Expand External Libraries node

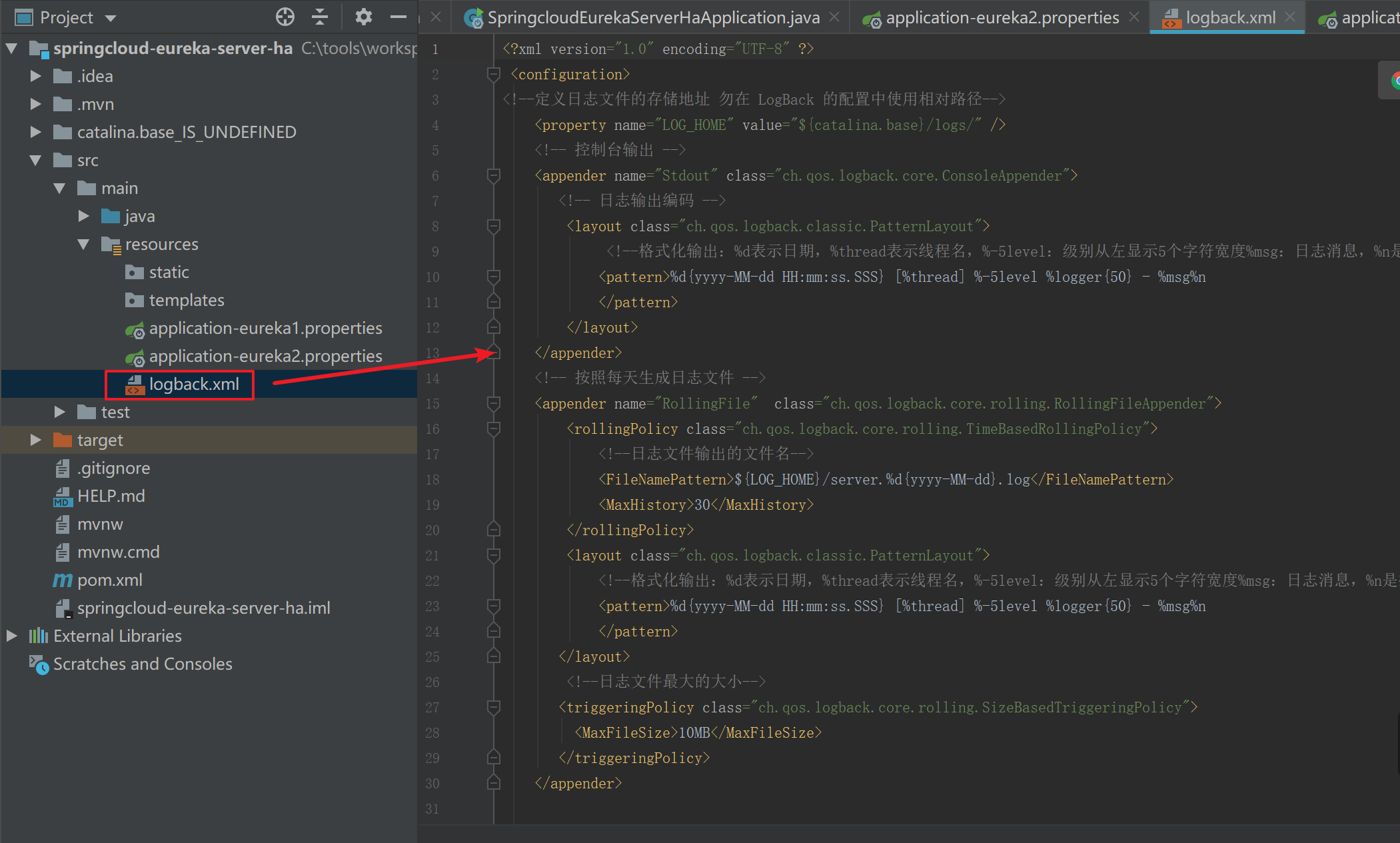[x=11, y=636]
